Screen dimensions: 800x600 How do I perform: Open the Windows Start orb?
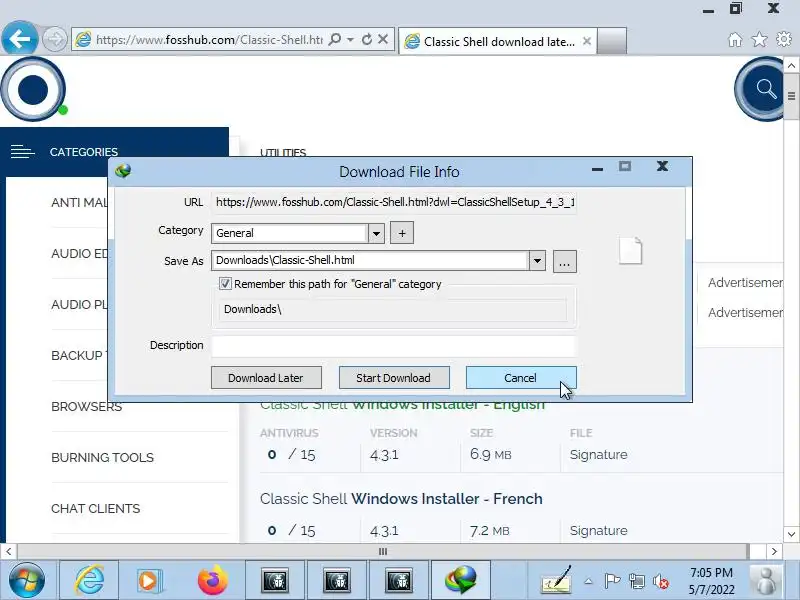coord(27,580)
